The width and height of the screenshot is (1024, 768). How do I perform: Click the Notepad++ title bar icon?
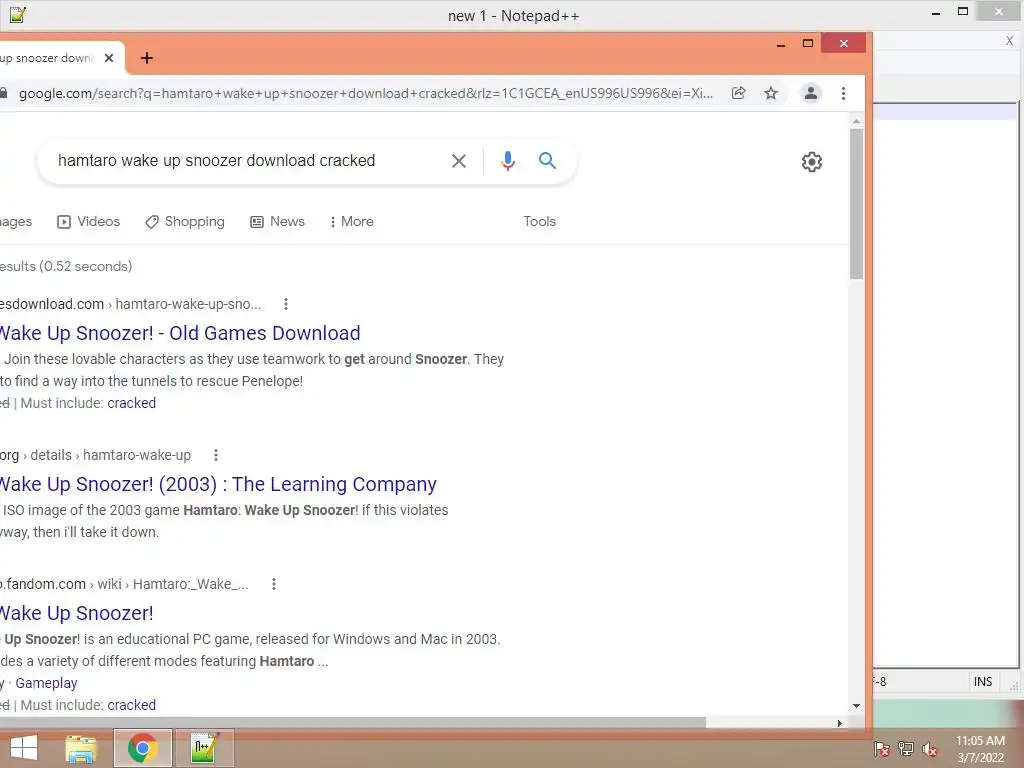pyautogui.click(x=18, y=14)
